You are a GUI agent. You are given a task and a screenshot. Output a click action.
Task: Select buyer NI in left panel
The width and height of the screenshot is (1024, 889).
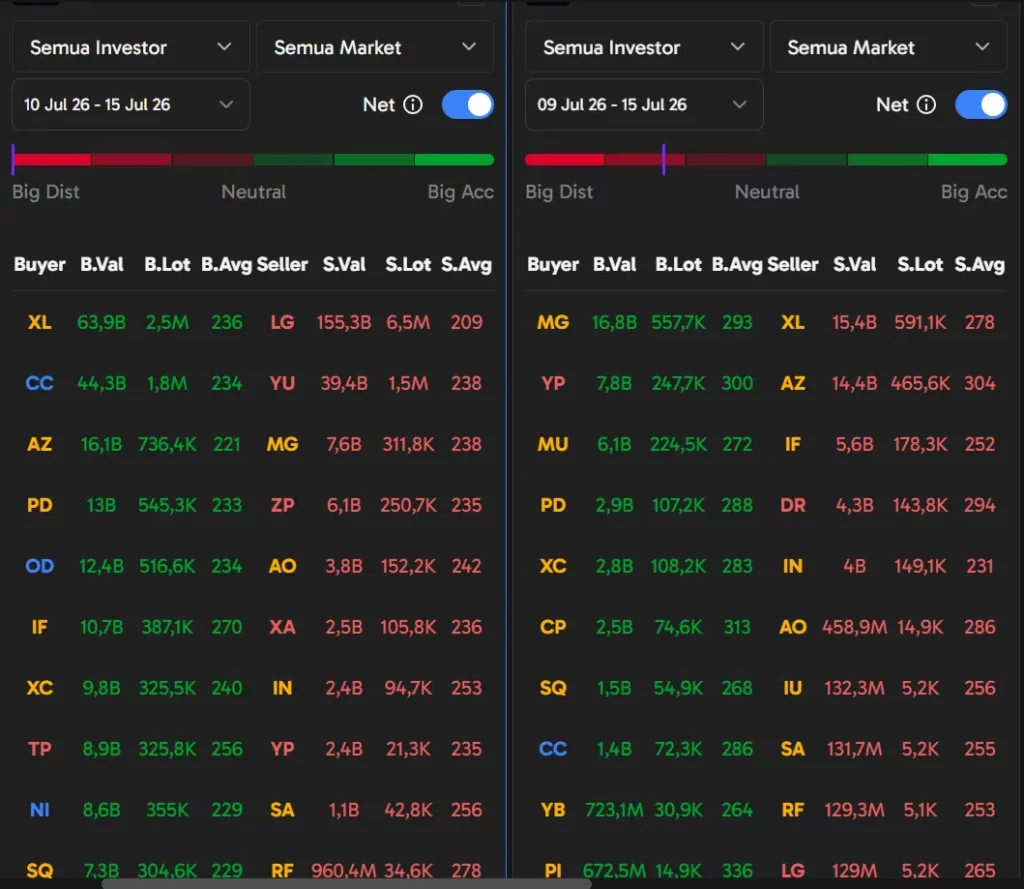40,810
